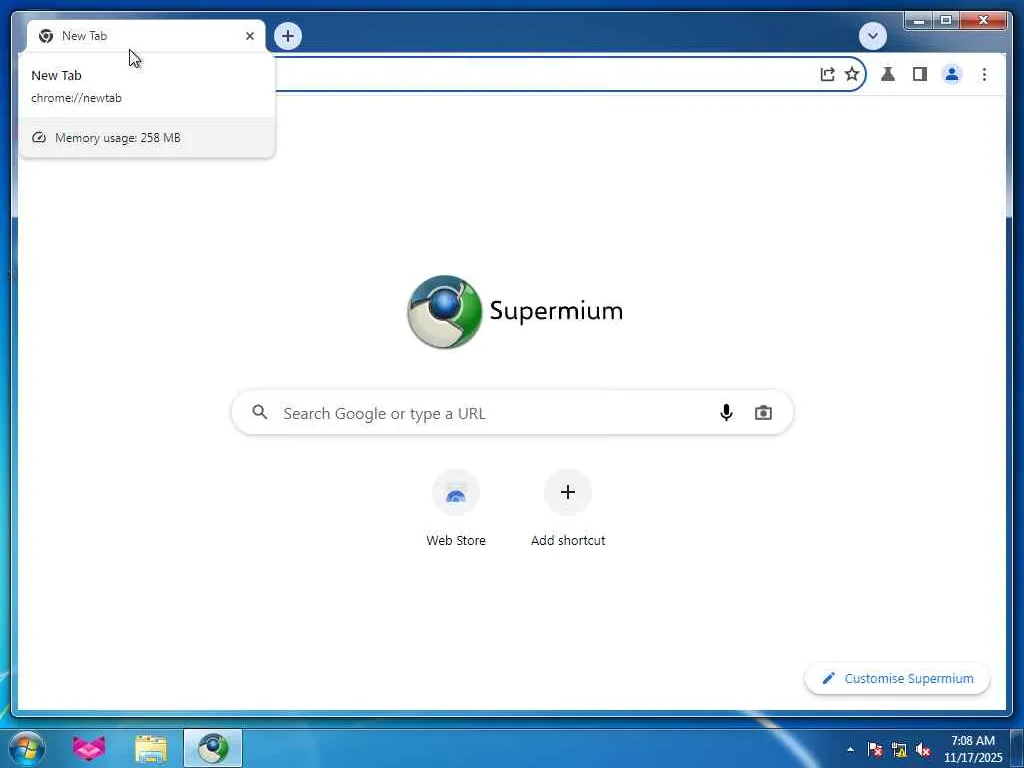Viewport: 1024px width, 768px height.
Task: Open a new tab with plus button
Action: pos(288,36)
